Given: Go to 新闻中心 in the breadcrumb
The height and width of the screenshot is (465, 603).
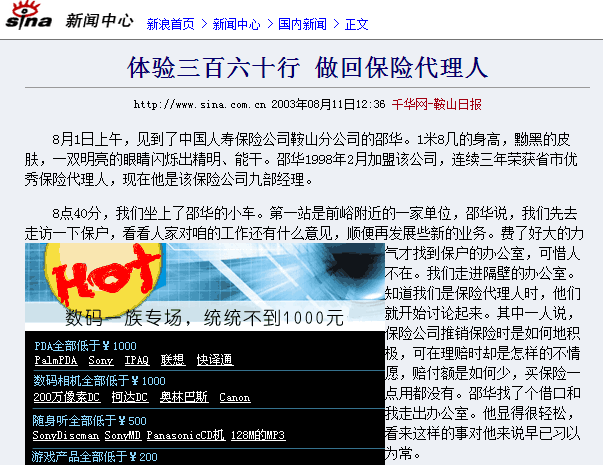Looking at the screenshot, I should pyautogui.click(x=236, y=23).
